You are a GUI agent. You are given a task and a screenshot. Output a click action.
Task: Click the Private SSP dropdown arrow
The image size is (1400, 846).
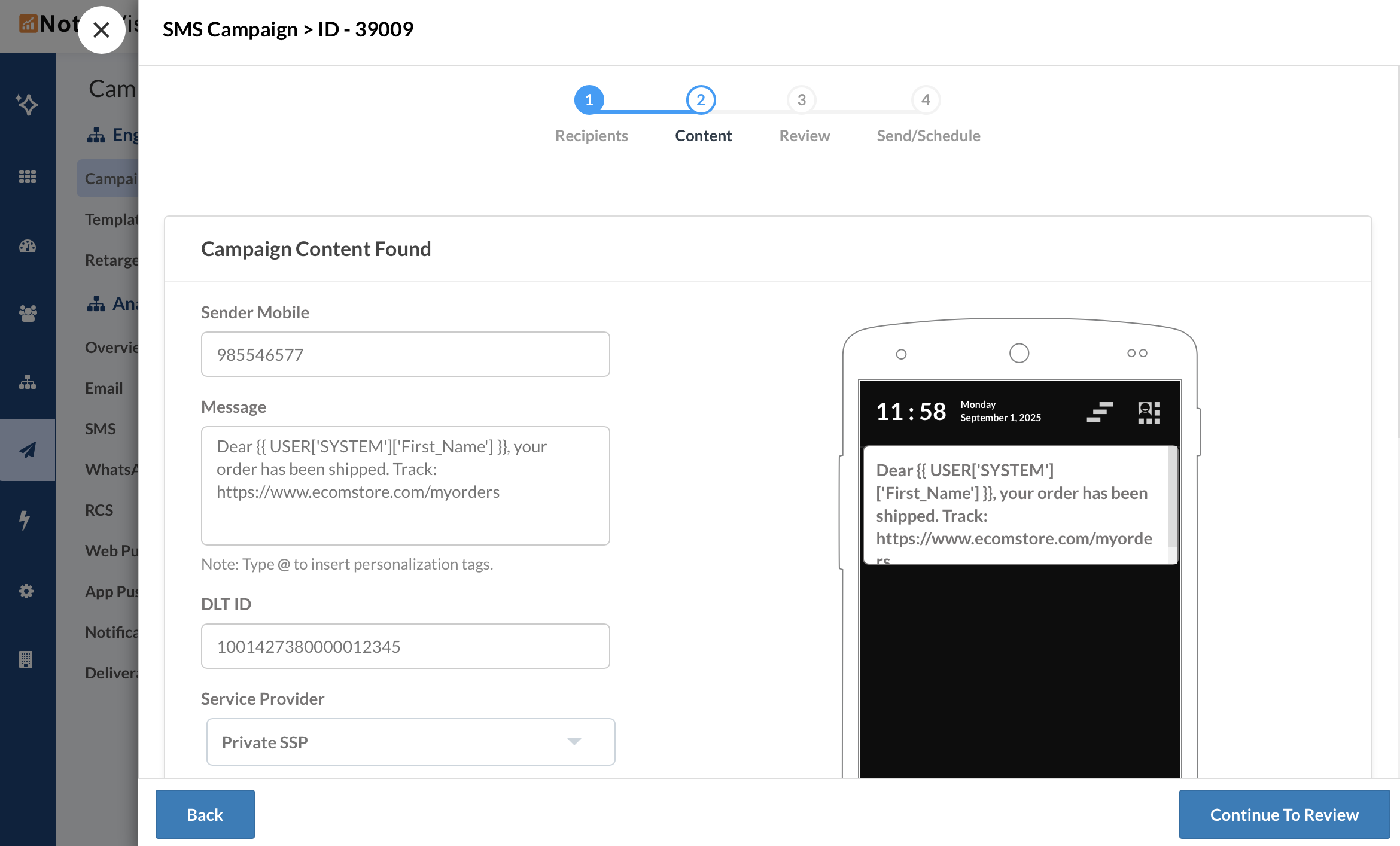574,742
